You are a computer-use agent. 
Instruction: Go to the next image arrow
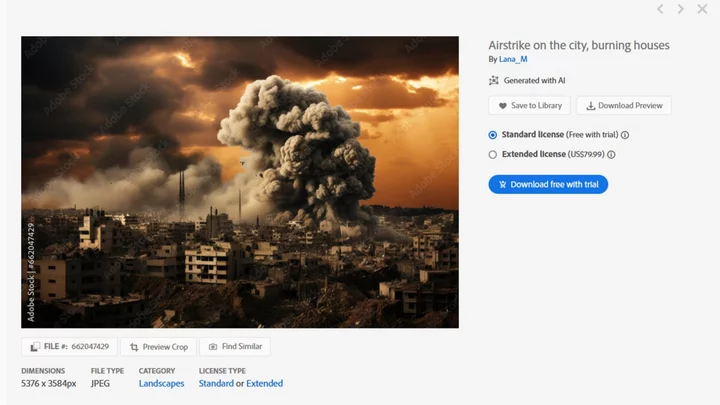pyautogui.click(x=681, y=9)
